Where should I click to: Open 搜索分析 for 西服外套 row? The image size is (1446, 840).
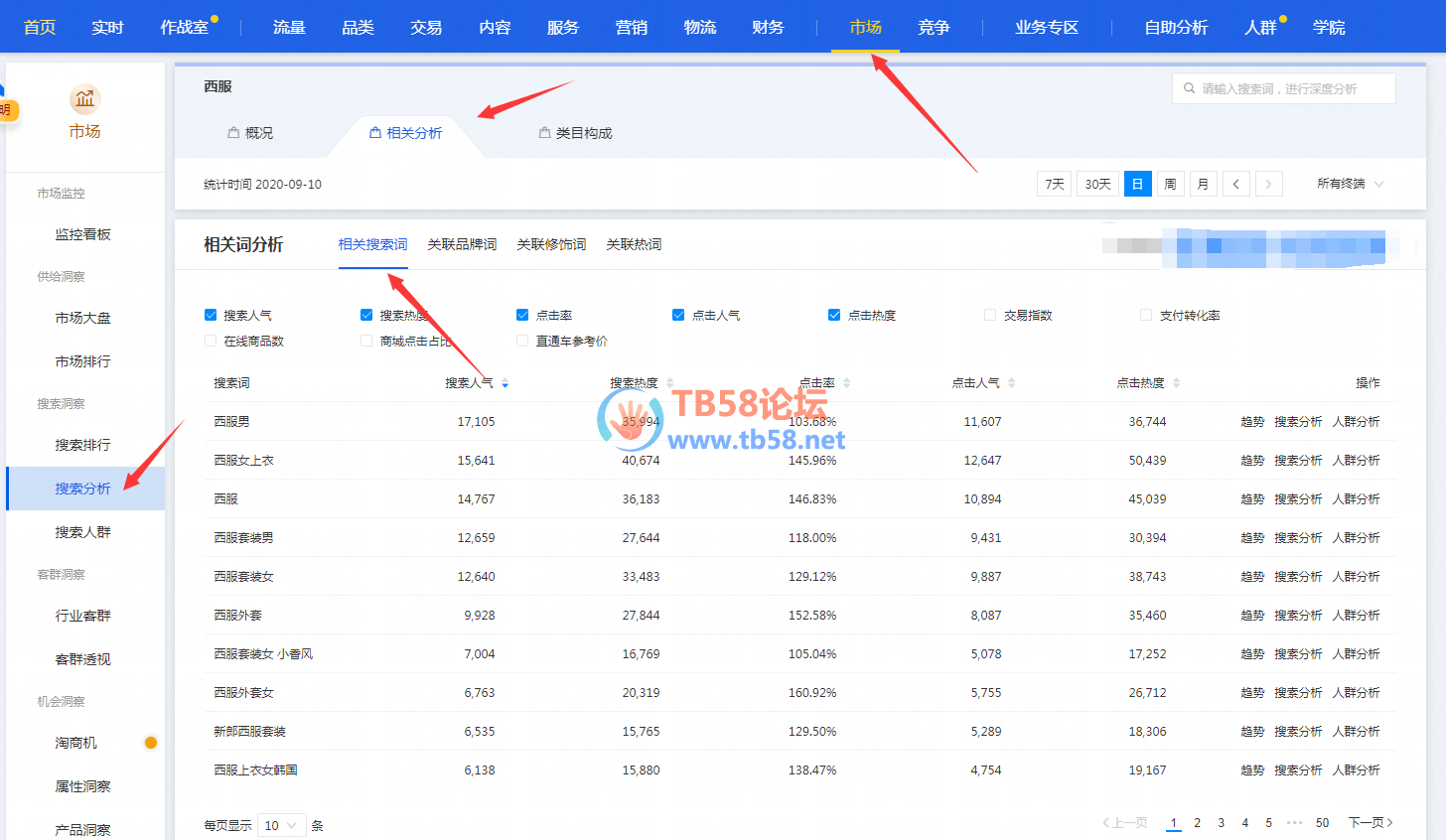pyautogui.click(x=1298, y=616)
